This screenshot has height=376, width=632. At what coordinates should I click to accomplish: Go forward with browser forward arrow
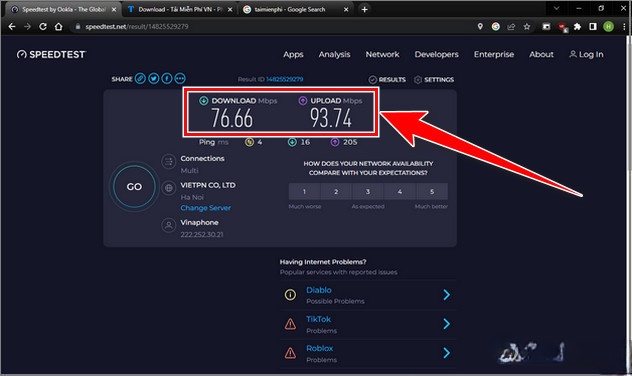27,27
